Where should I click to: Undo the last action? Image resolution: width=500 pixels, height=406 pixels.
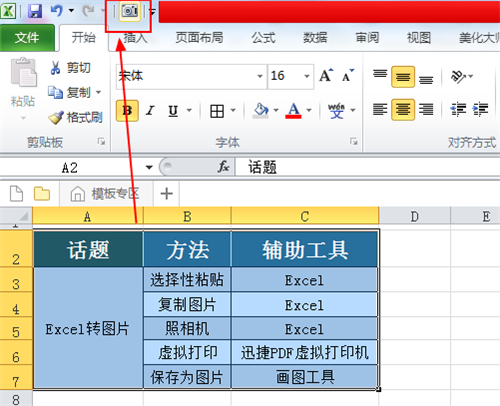[x=57, y=11]
